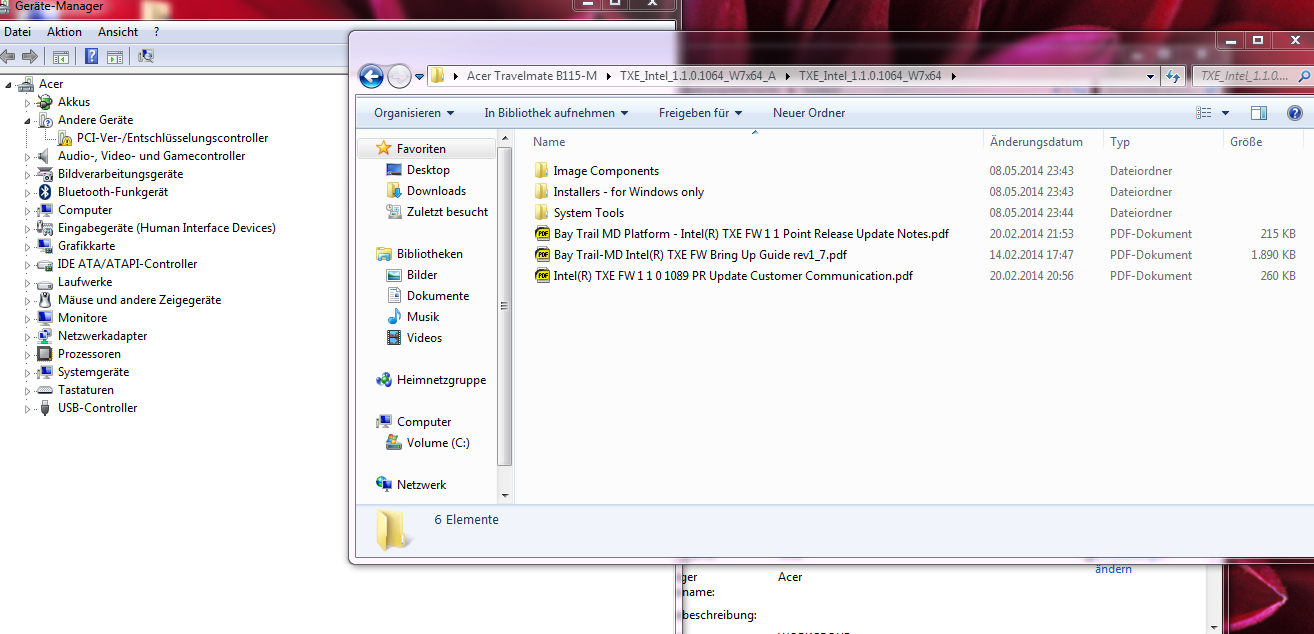The width and height of the screenshot is (1314, 634).
Task: Select the Image Components folder
Action: coord(606,171)
